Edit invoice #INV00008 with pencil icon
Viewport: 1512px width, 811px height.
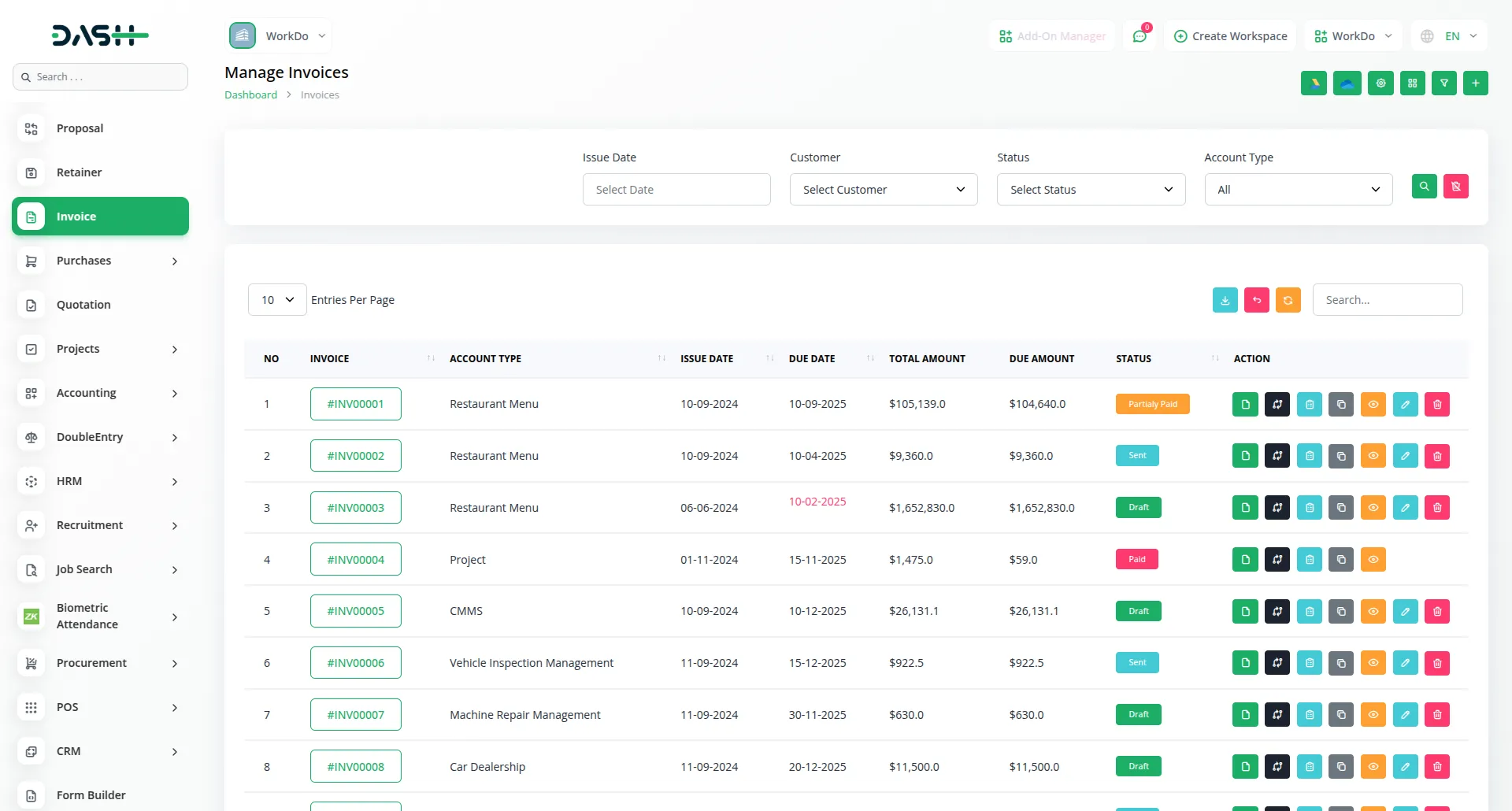[x=1405, y=767]
